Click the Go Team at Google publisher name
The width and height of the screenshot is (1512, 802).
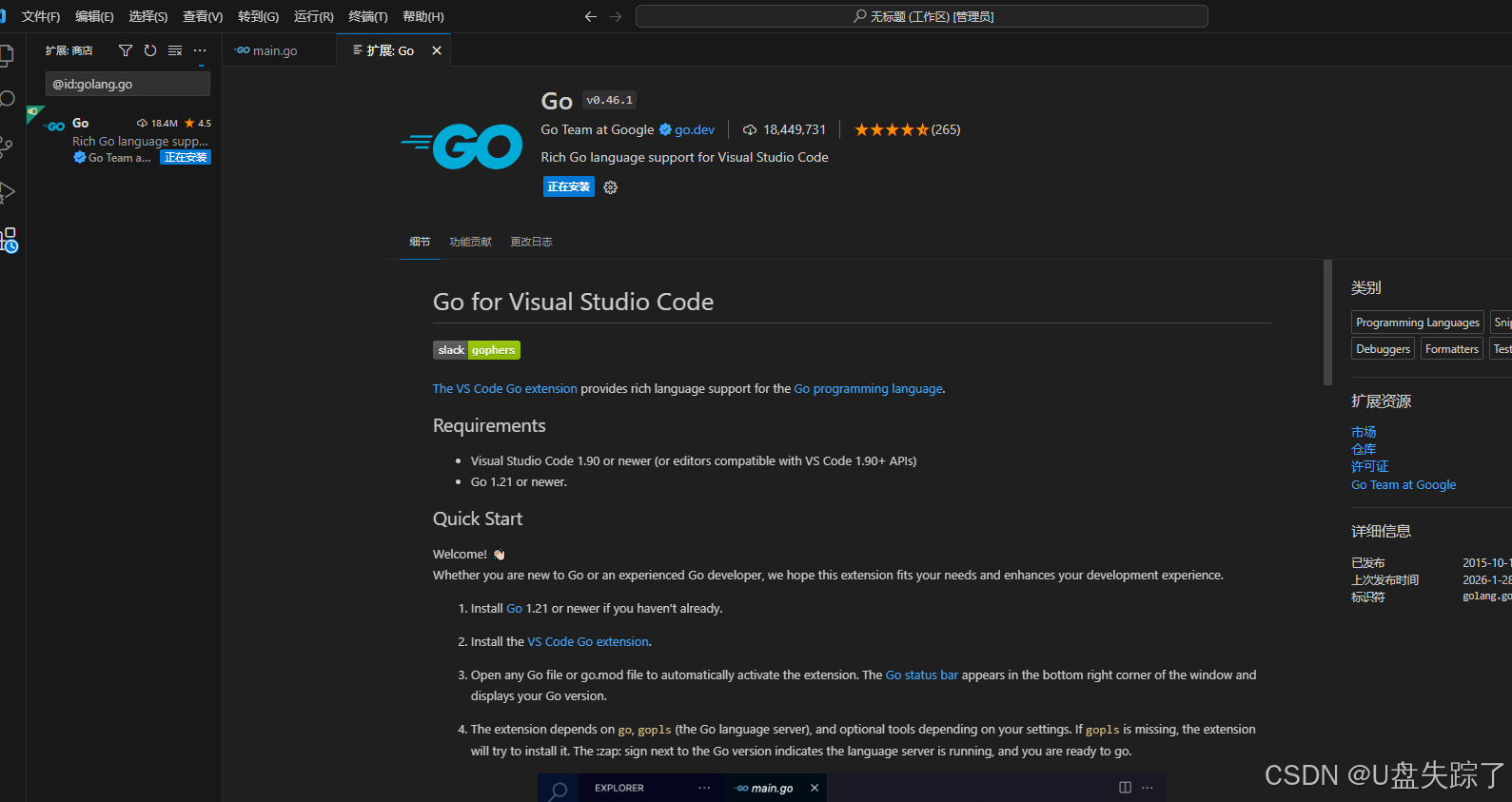click(x=598, y=129)
